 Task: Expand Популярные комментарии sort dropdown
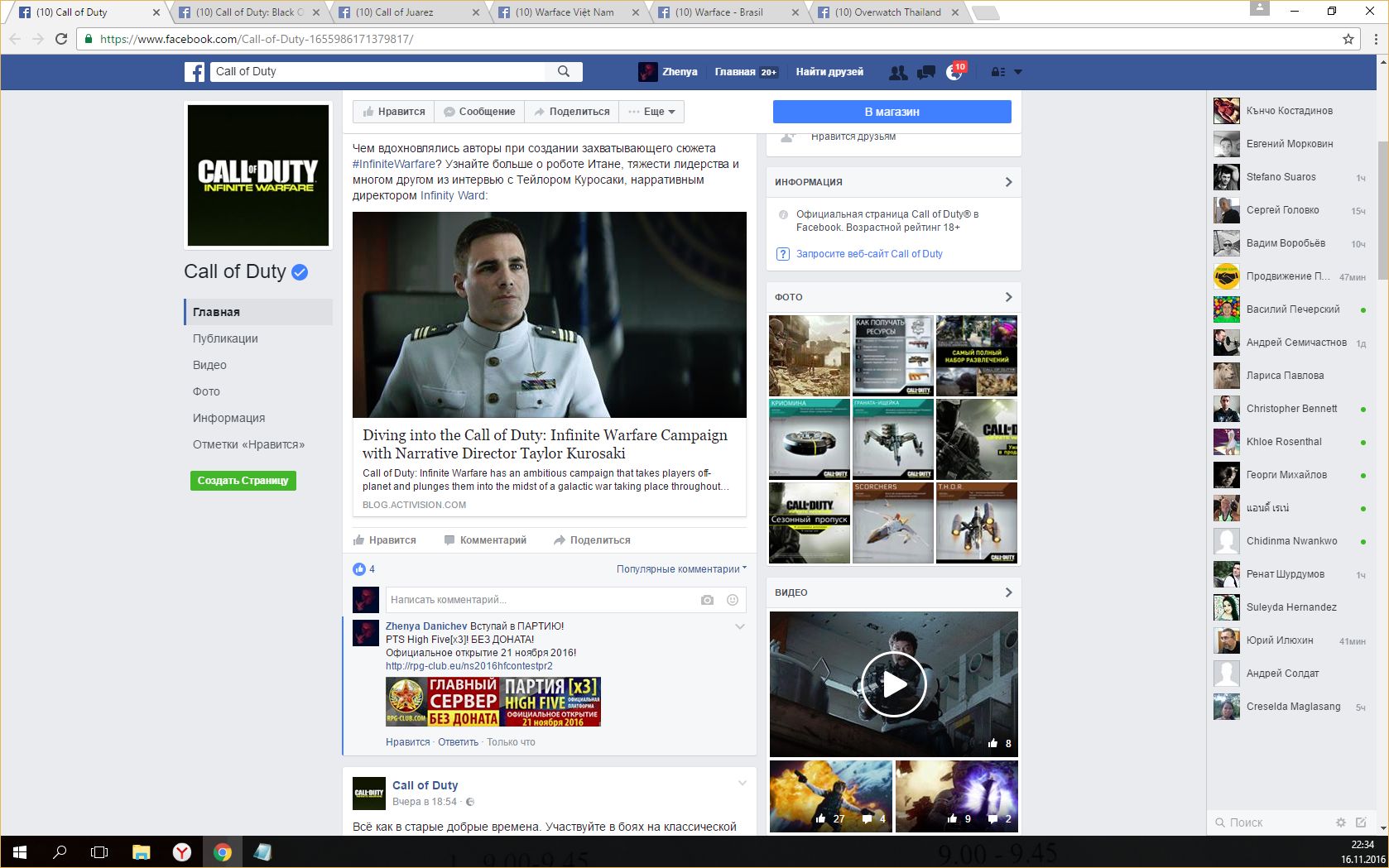pos(680,569)
